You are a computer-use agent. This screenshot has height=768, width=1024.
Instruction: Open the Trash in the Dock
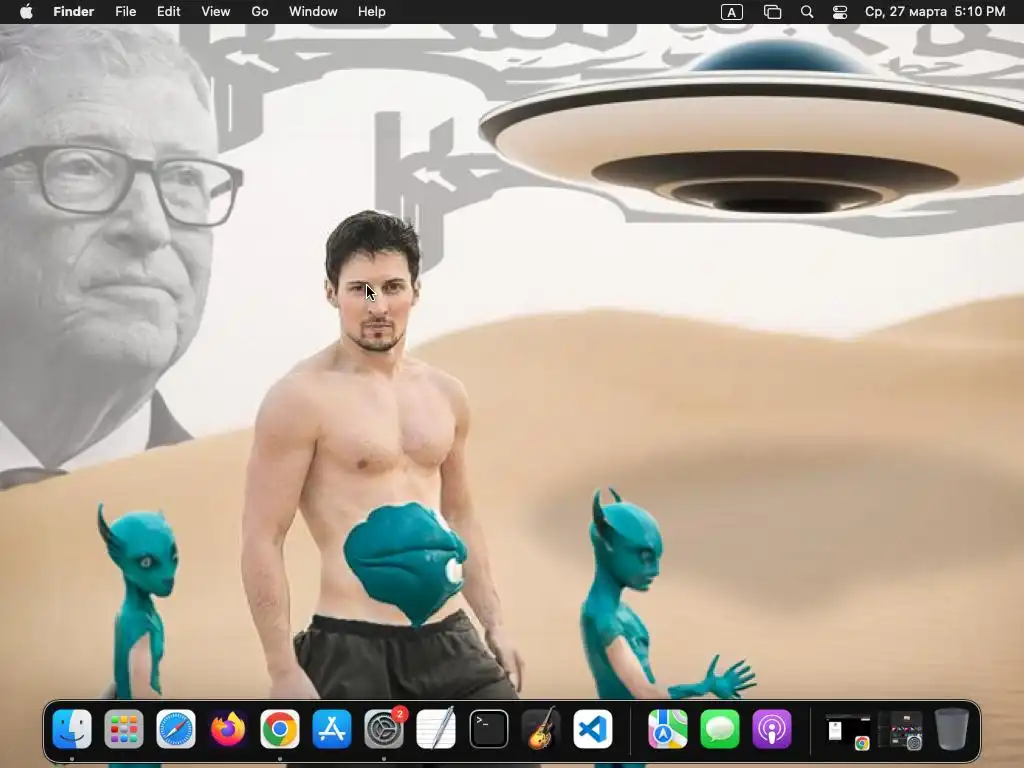952,729
